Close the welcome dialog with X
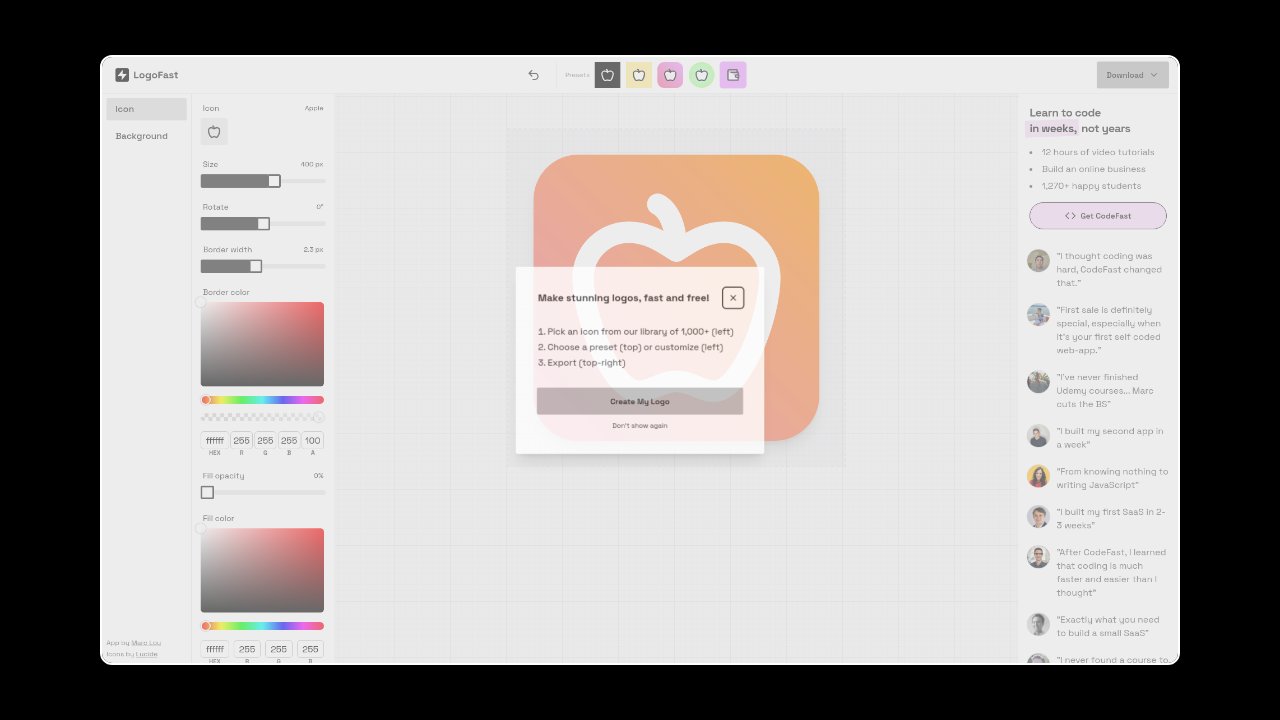The height and width of the screenshot is (720, 1280). point(733,298)
